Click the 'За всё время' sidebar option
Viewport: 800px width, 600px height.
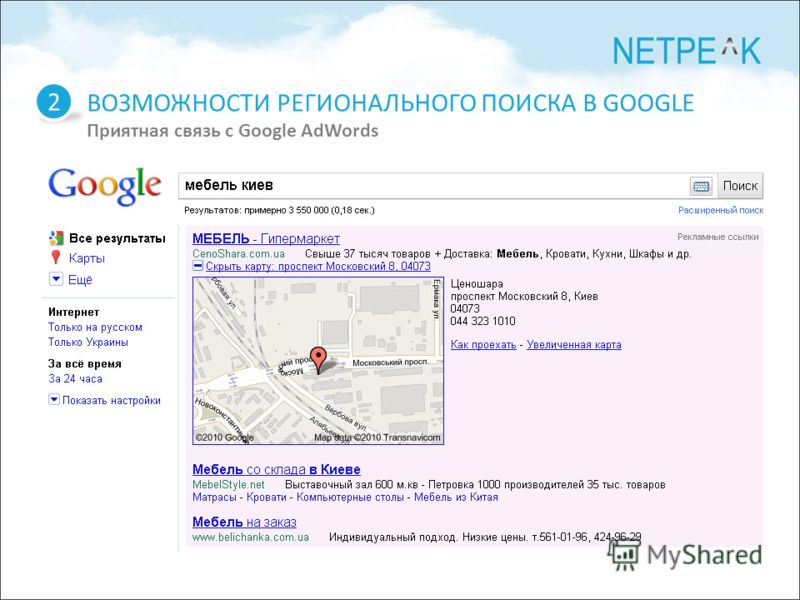[85, 364]
